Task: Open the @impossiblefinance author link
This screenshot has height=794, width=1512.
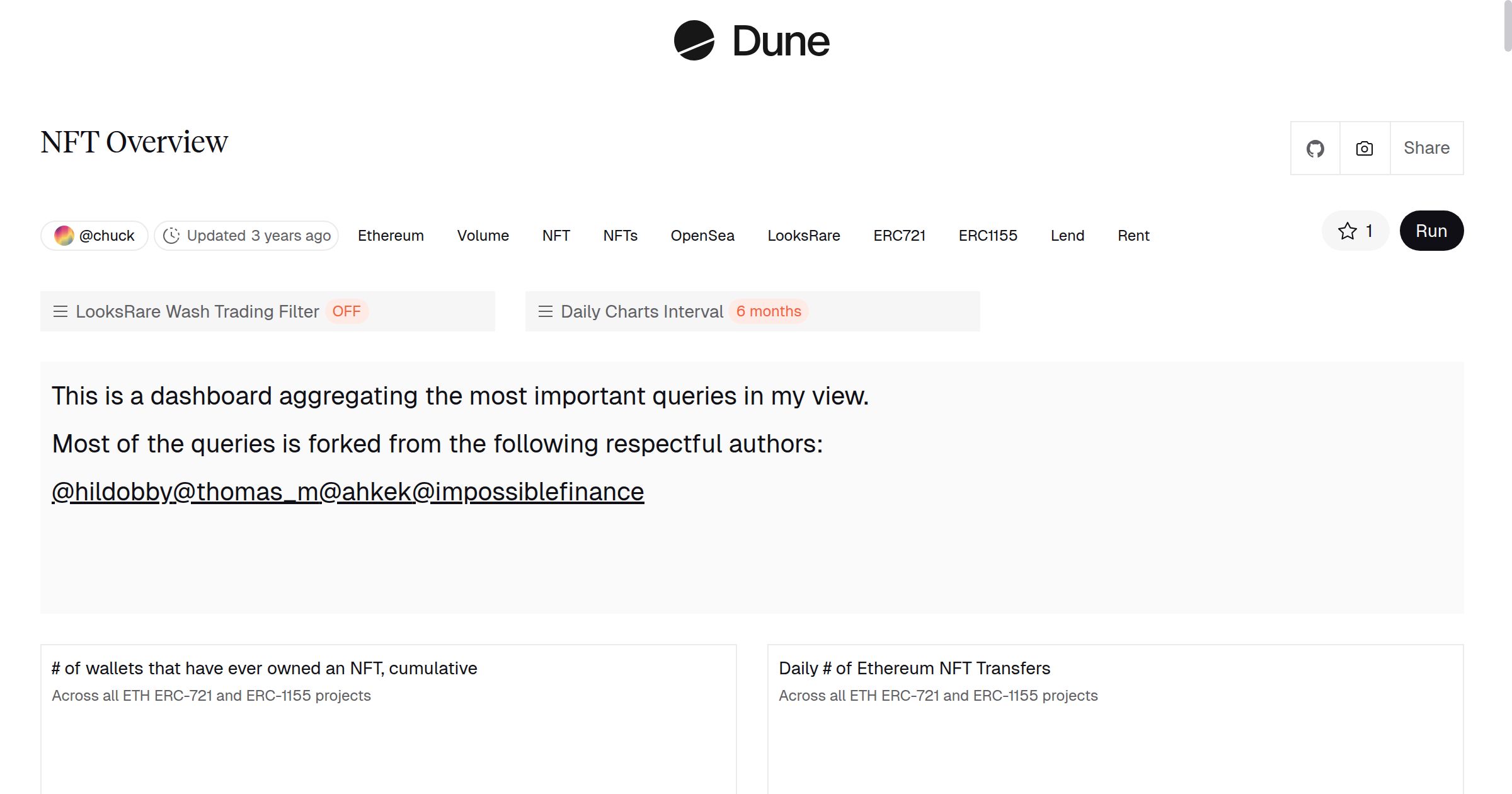Action: click(528, 492)
